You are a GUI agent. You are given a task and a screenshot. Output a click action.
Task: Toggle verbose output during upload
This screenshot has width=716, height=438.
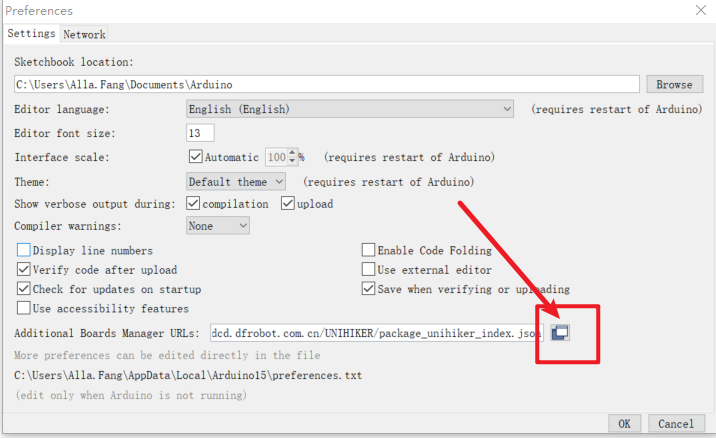288,204
